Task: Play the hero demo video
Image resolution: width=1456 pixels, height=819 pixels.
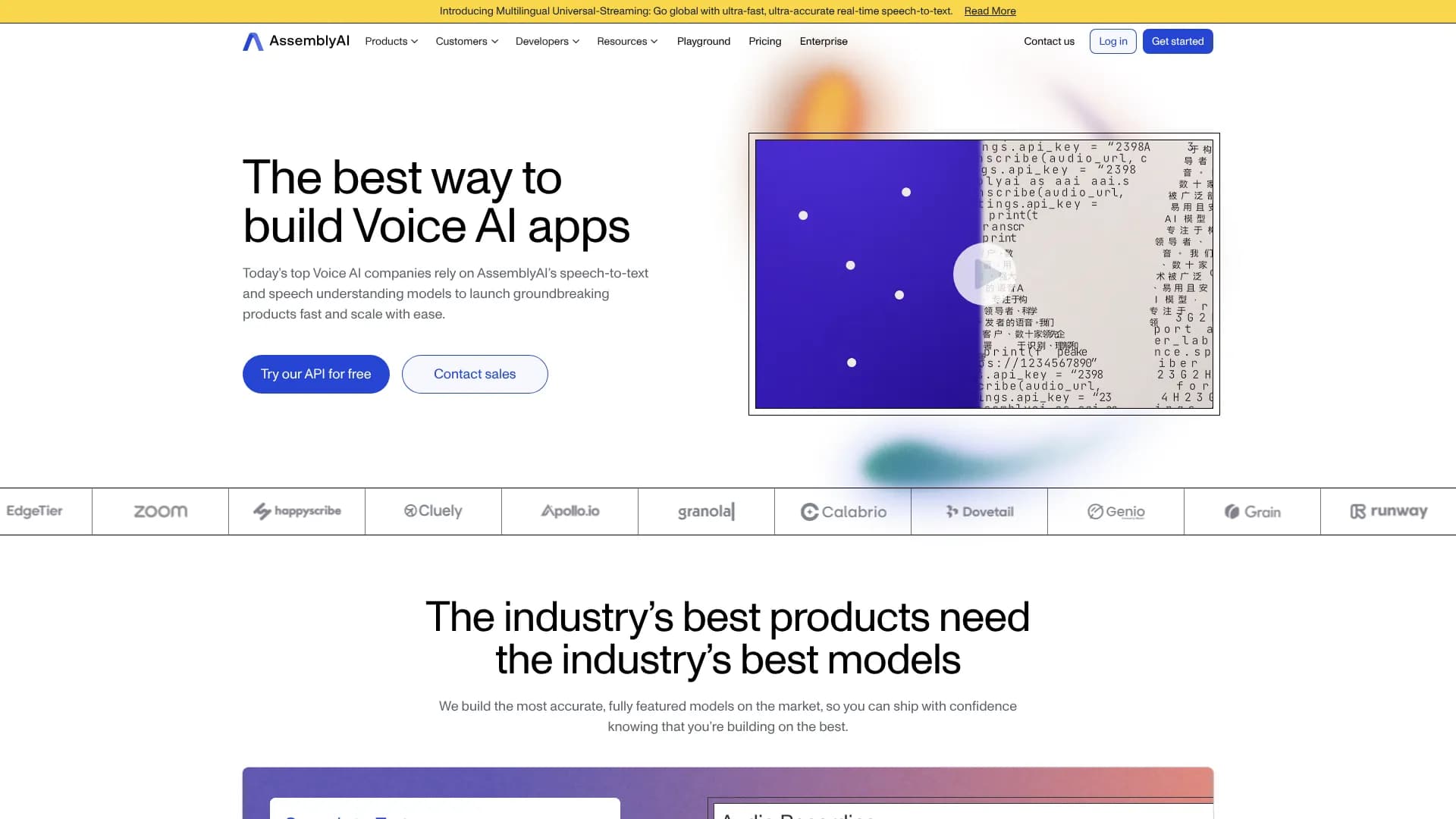Action: 984,274
